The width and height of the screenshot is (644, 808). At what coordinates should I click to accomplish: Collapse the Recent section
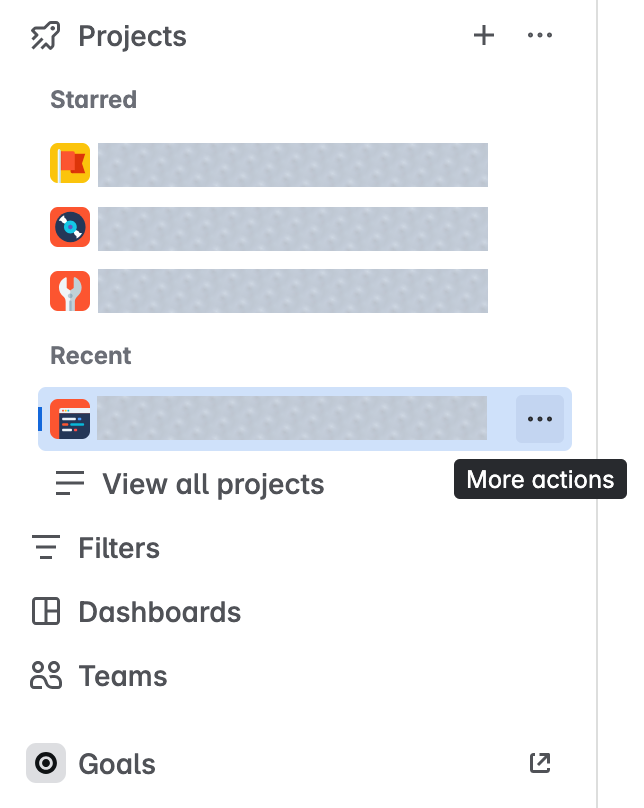point(90,355)
